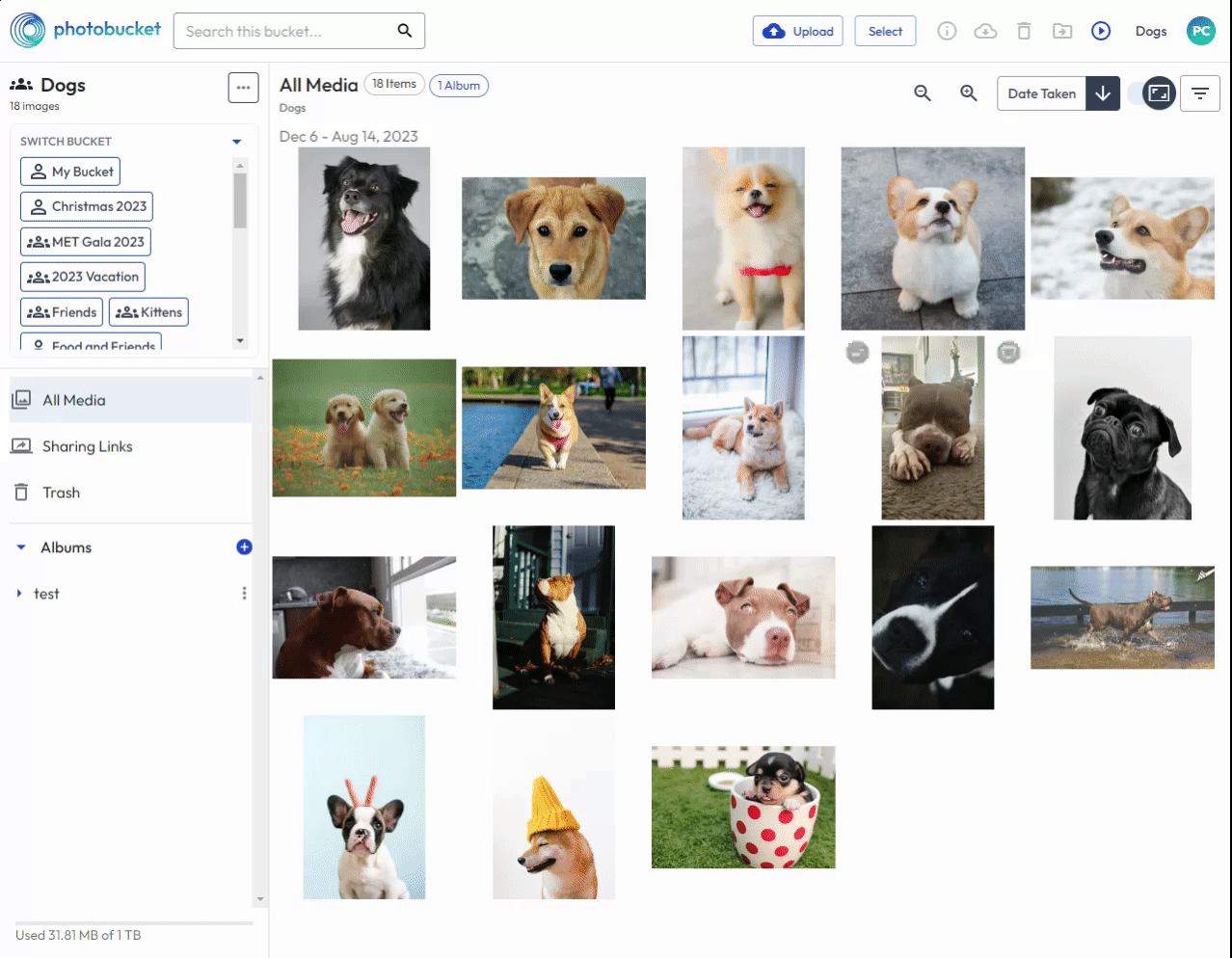Click the Dogs breadcrumb under All Media
The image size is (1232, 958).
point(292,108)
